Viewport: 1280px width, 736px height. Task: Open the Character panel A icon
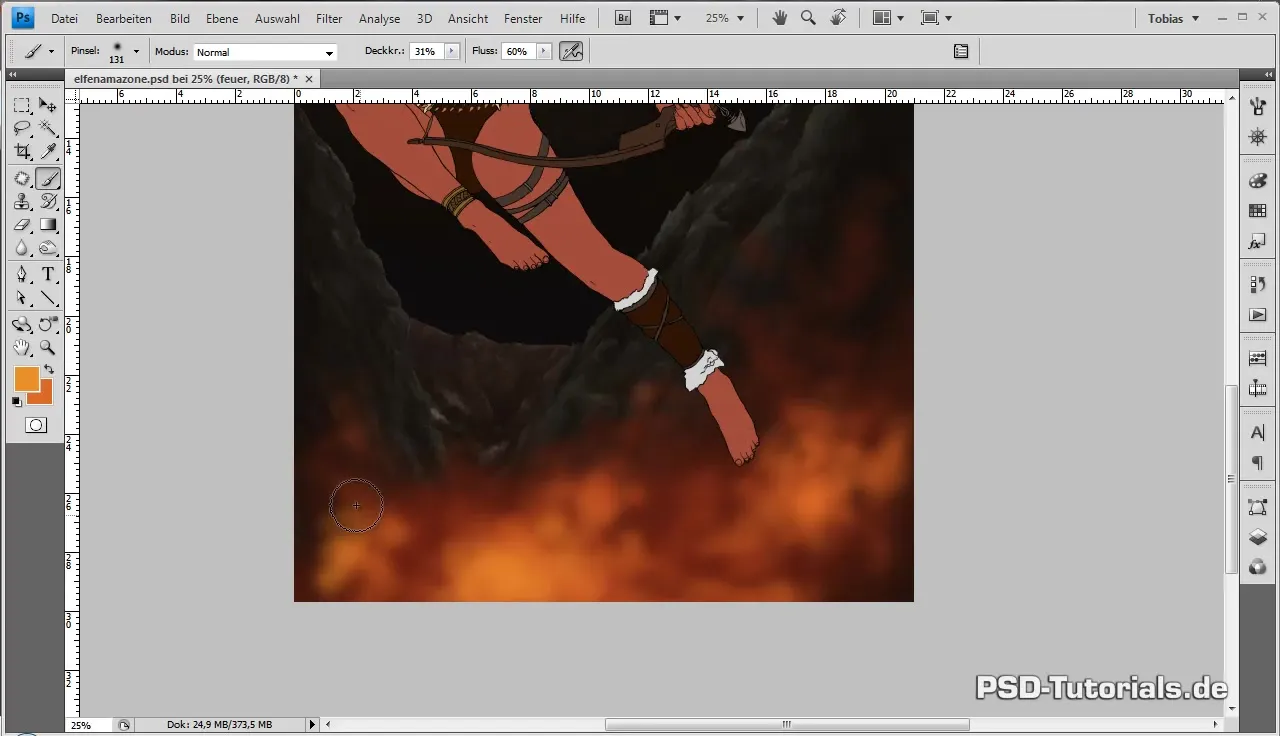point(1258,433)
